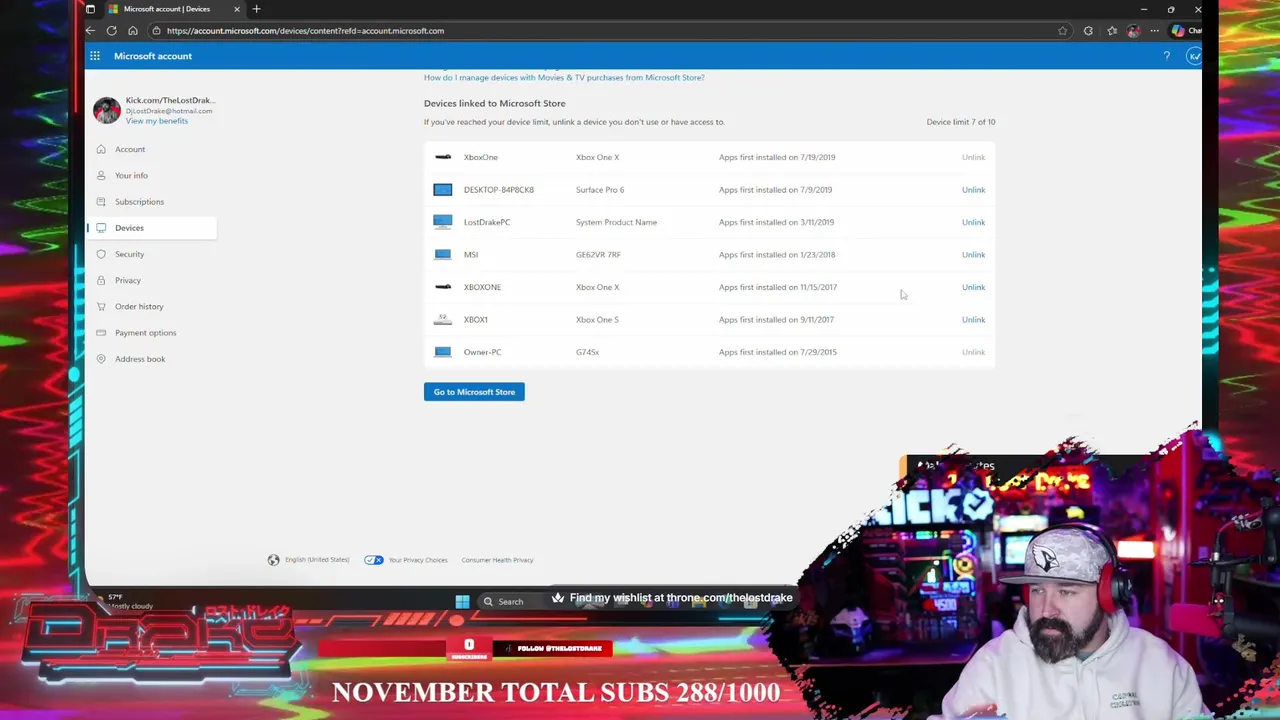Click "System Product Name" text
The height and width of the screenshot is (720, 1280).
point(616,222)
